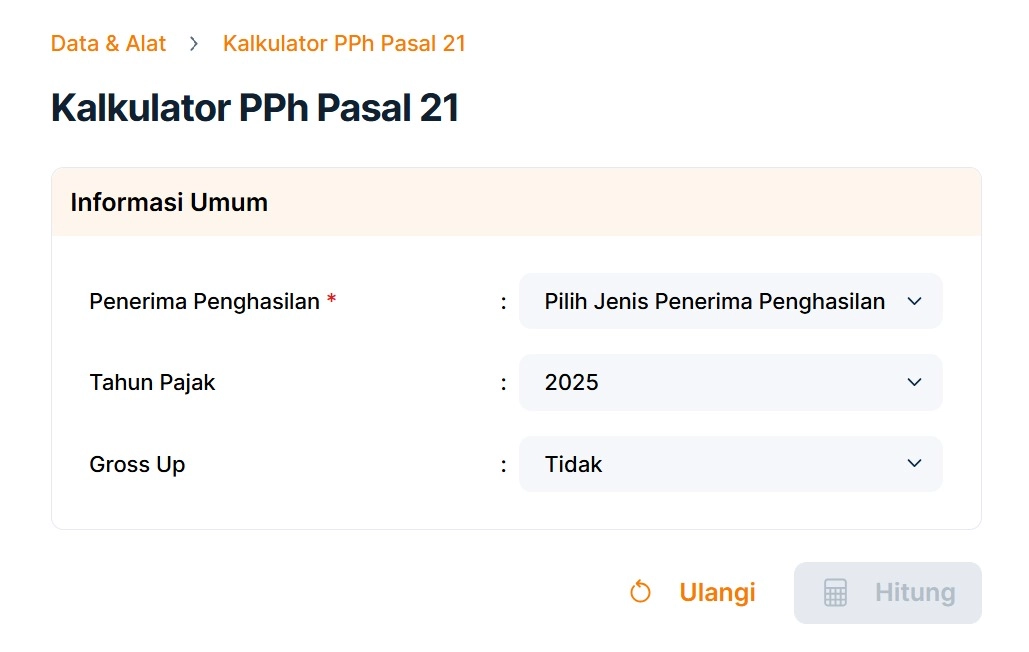Click the red required asterisk
1029x652 pixels.
331,301
